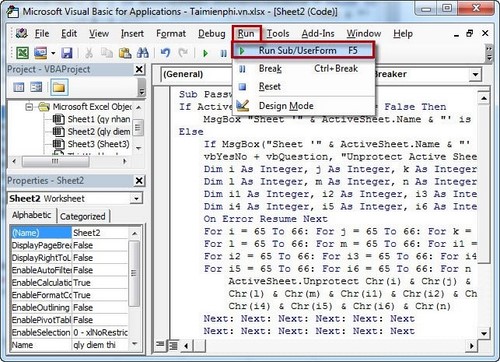This screenshot has width=500, height=362.
Task: Switch to the Categorized tab
Action: [82, 217]
